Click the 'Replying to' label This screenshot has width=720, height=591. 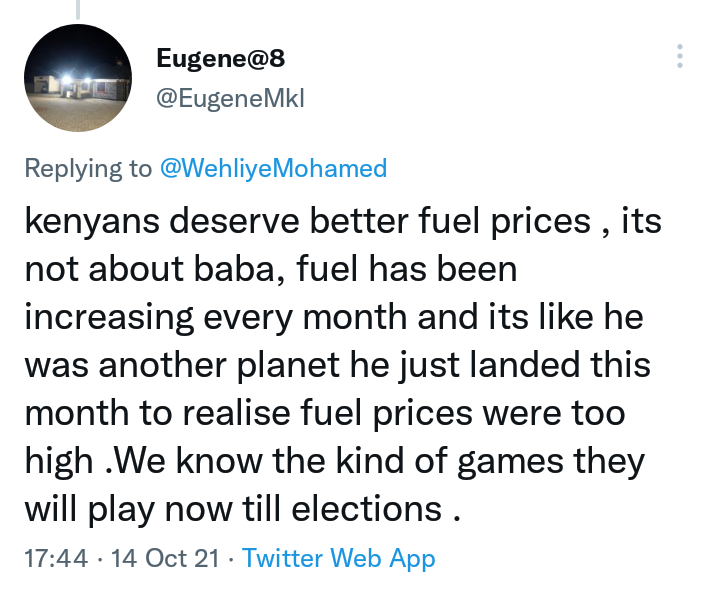(x=88, y=169)
